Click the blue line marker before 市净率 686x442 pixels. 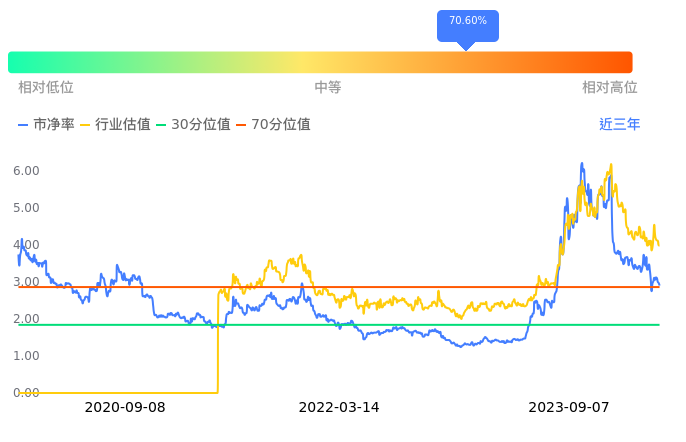click(x=24, y=125)
